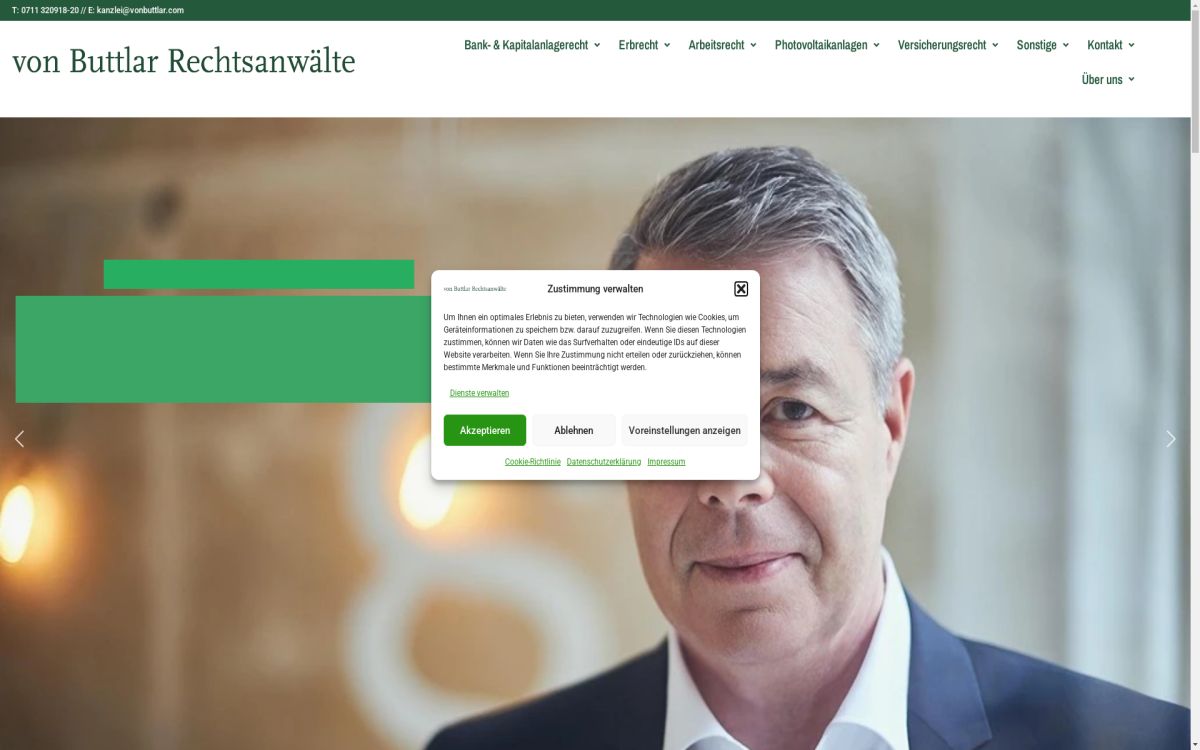Open the Kontakt menu
The image size is (1200, 750).
pyautogui.click(x=1111, y=45)
